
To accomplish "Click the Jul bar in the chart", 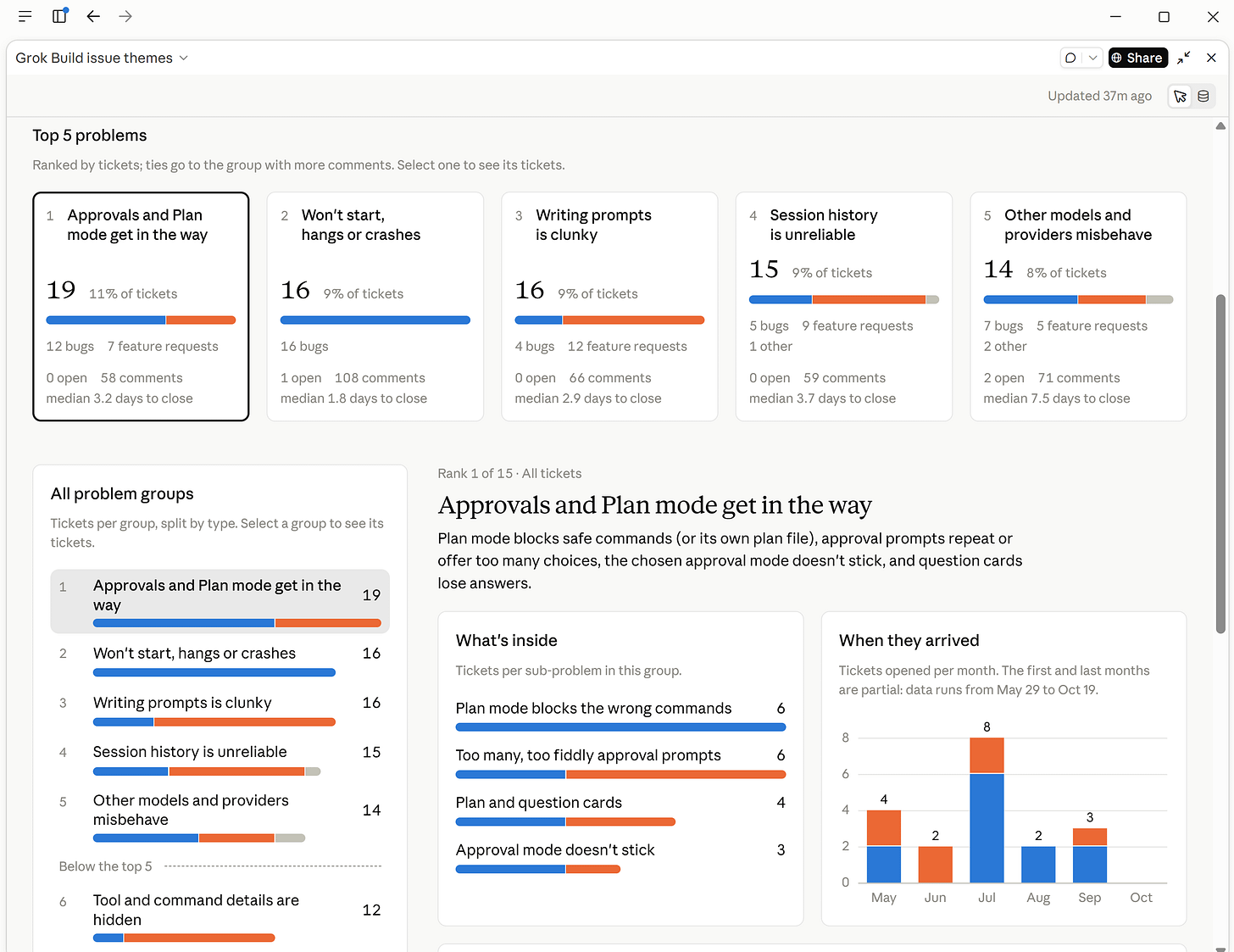I will click(x=987, y=810).
